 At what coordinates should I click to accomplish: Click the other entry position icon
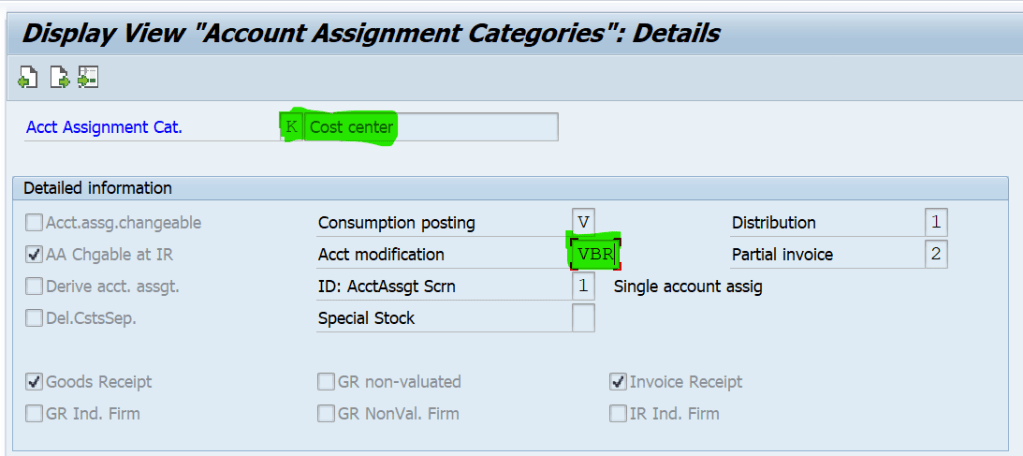point(88,77)
